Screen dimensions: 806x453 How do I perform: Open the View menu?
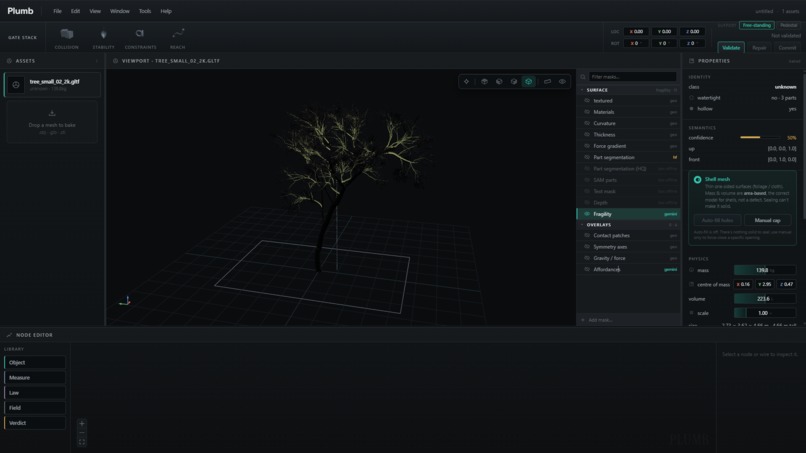(x=95, y=11)
